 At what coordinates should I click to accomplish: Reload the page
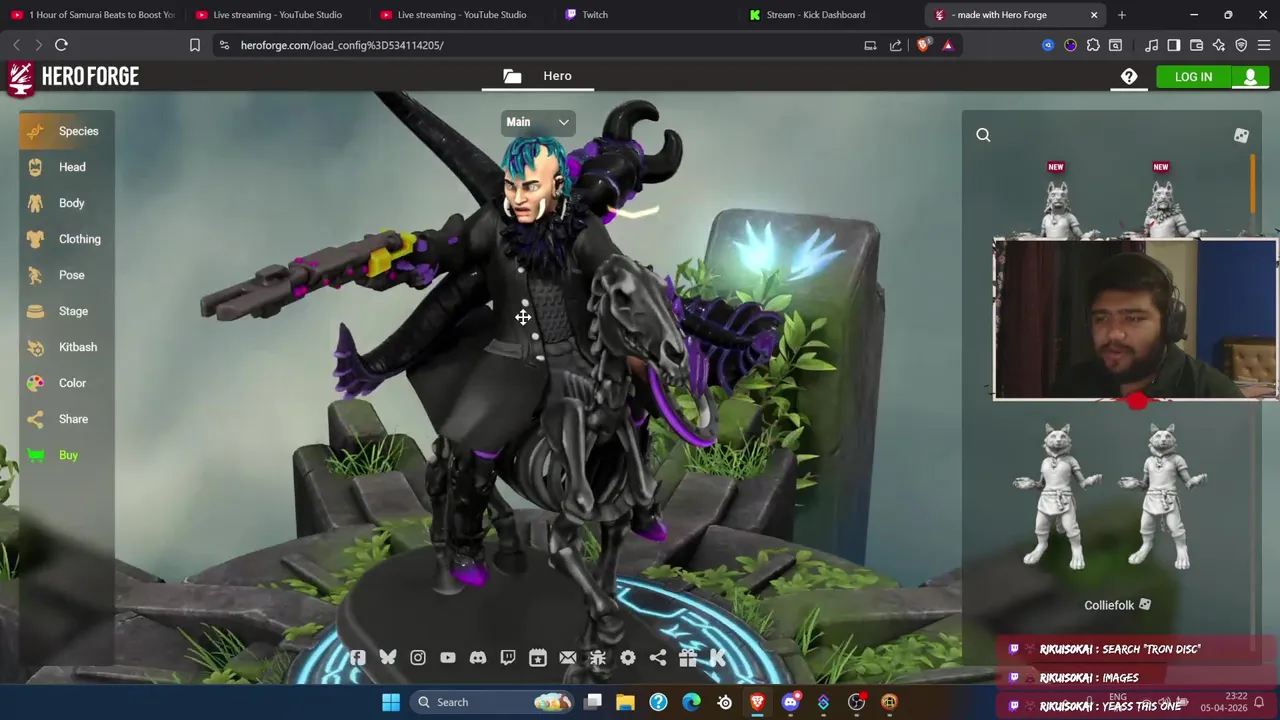(x=61, y=45)
